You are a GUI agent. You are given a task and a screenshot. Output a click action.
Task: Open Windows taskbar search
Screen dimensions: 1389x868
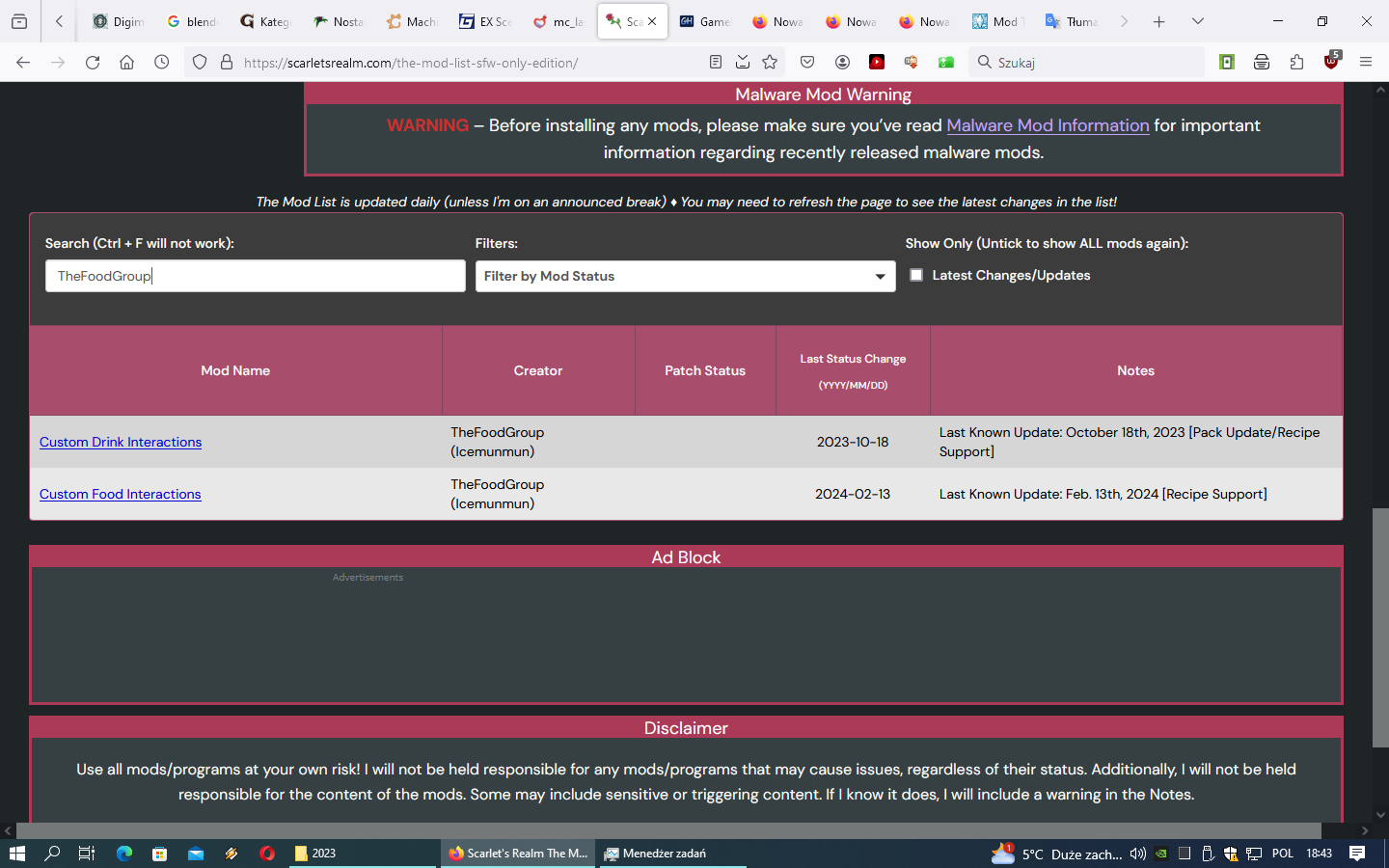click(52, 854)
